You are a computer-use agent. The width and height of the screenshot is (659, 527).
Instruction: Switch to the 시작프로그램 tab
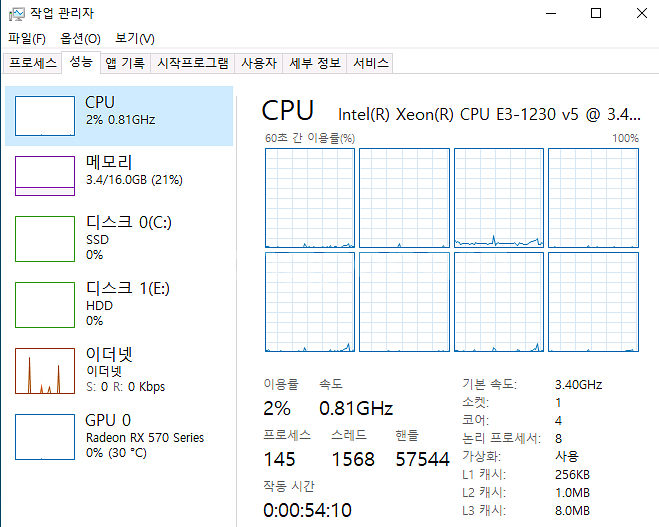point(193,64)
